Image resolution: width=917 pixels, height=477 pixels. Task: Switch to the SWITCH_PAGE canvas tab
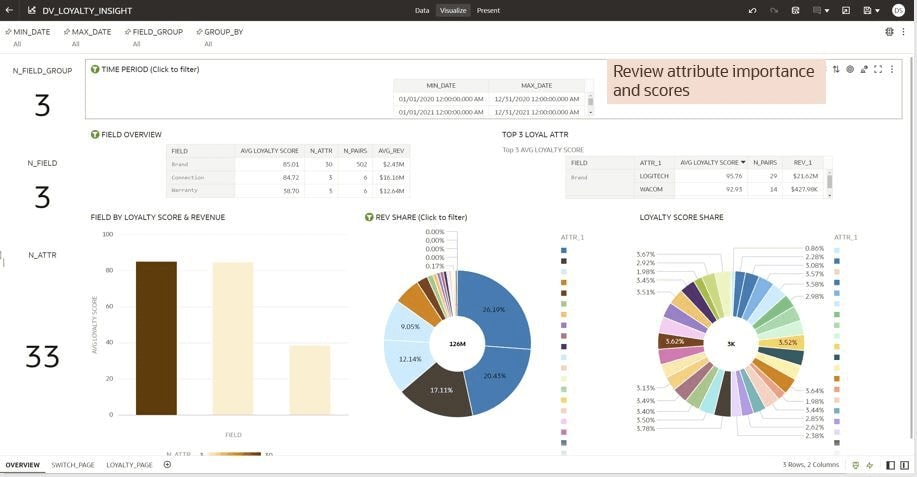tap(73, 465)
